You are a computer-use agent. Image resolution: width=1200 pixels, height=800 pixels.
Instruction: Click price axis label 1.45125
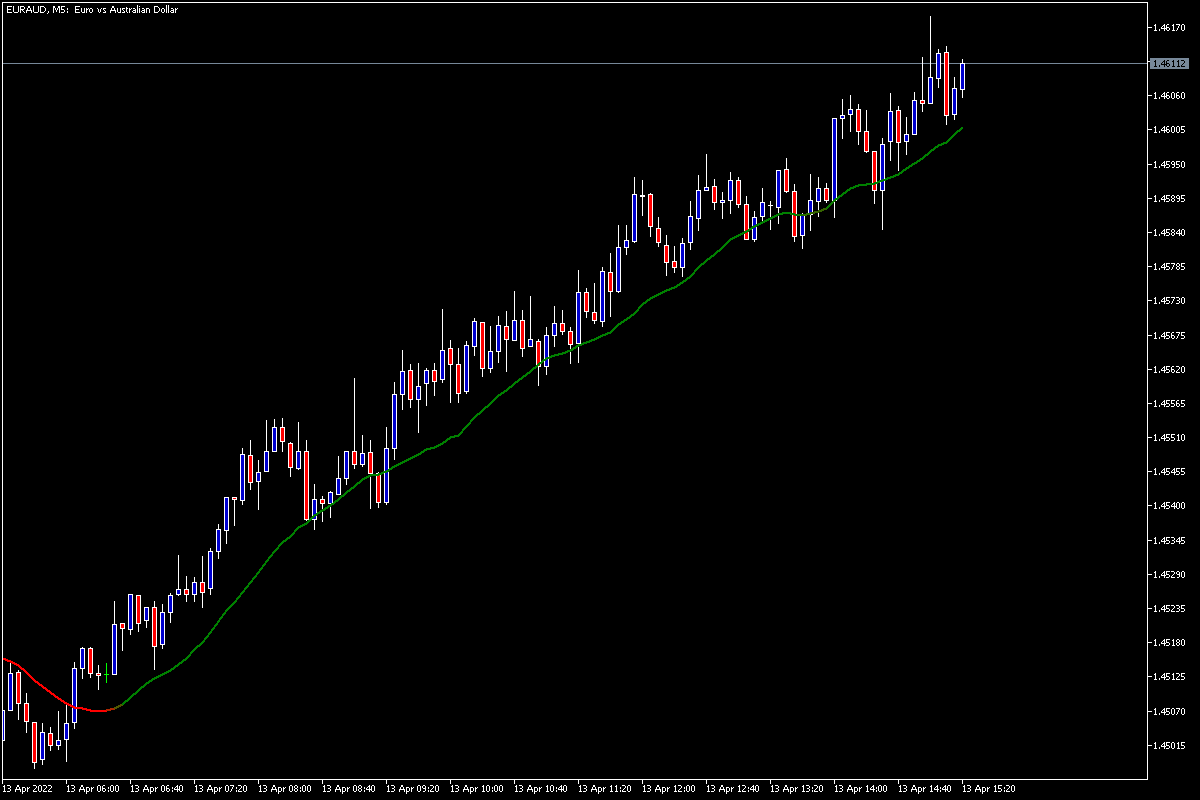tap(1168, 677)
